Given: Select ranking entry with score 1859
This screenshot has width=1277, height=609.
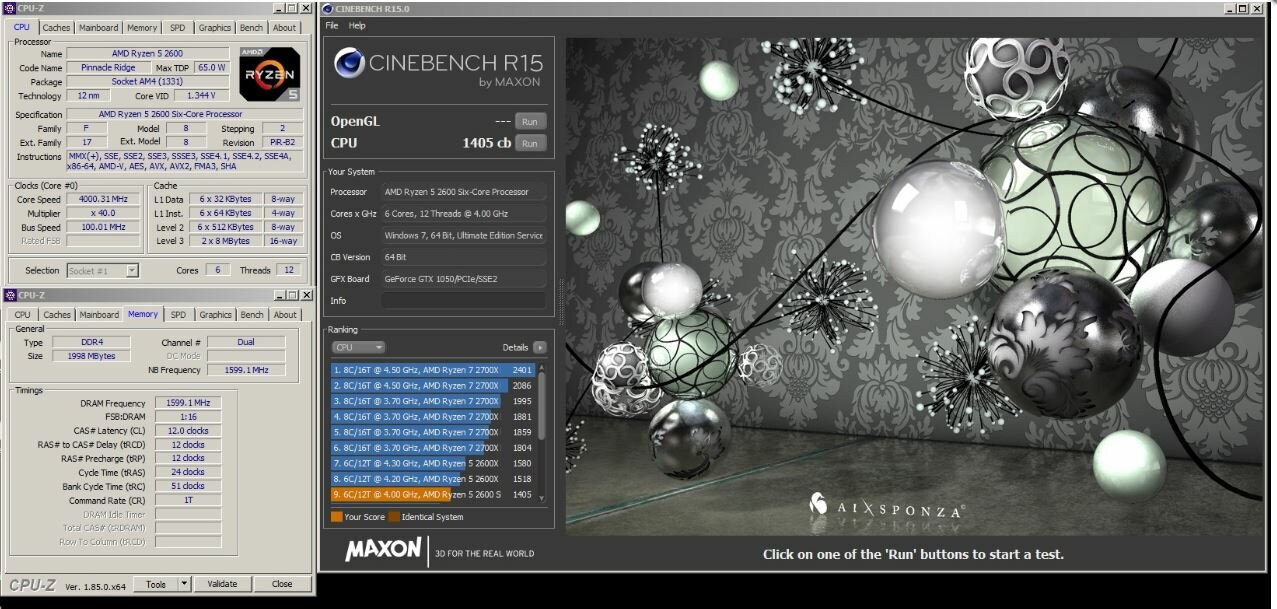Looking at the screenshot, I should click(433, 432).
